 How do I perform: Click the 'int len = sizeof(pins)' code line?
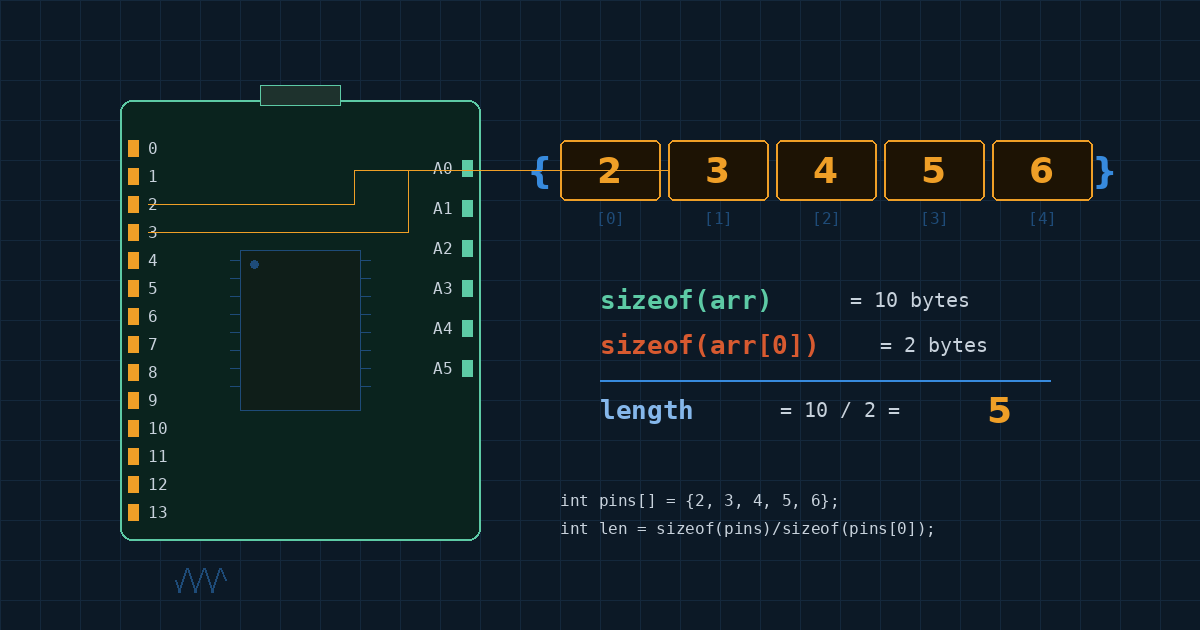click(x=747, y=529)
